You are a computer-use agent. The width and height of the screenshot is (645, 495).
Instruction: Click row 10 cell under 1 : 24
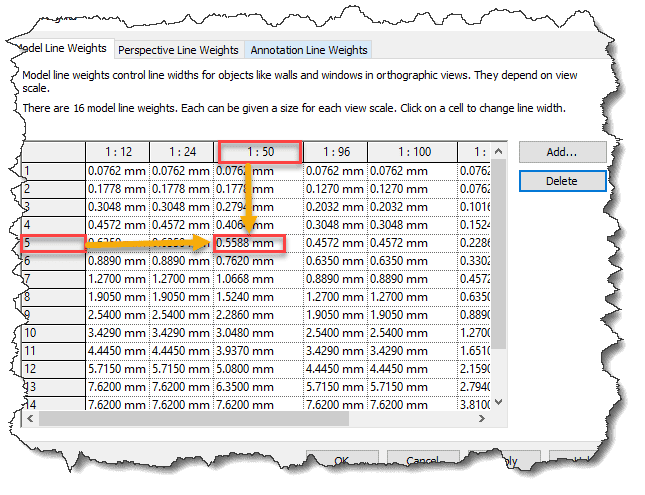(x=182, y=333)
